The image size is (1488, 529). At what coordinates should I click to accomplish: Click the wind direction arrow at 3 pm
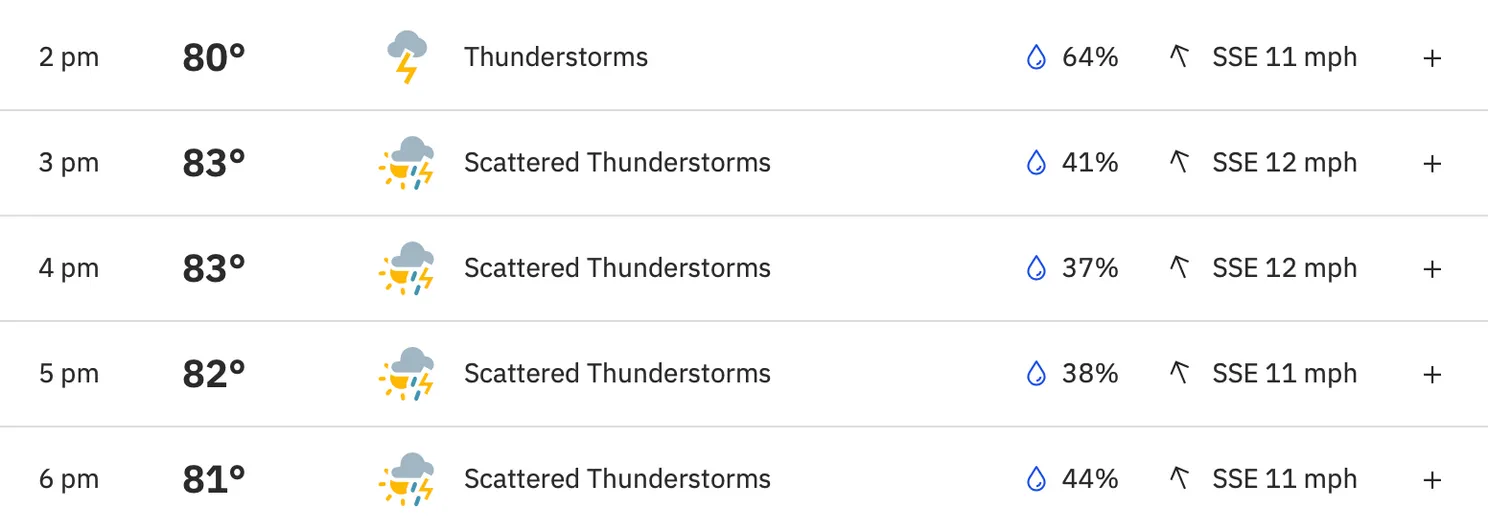pos(1179,163)
